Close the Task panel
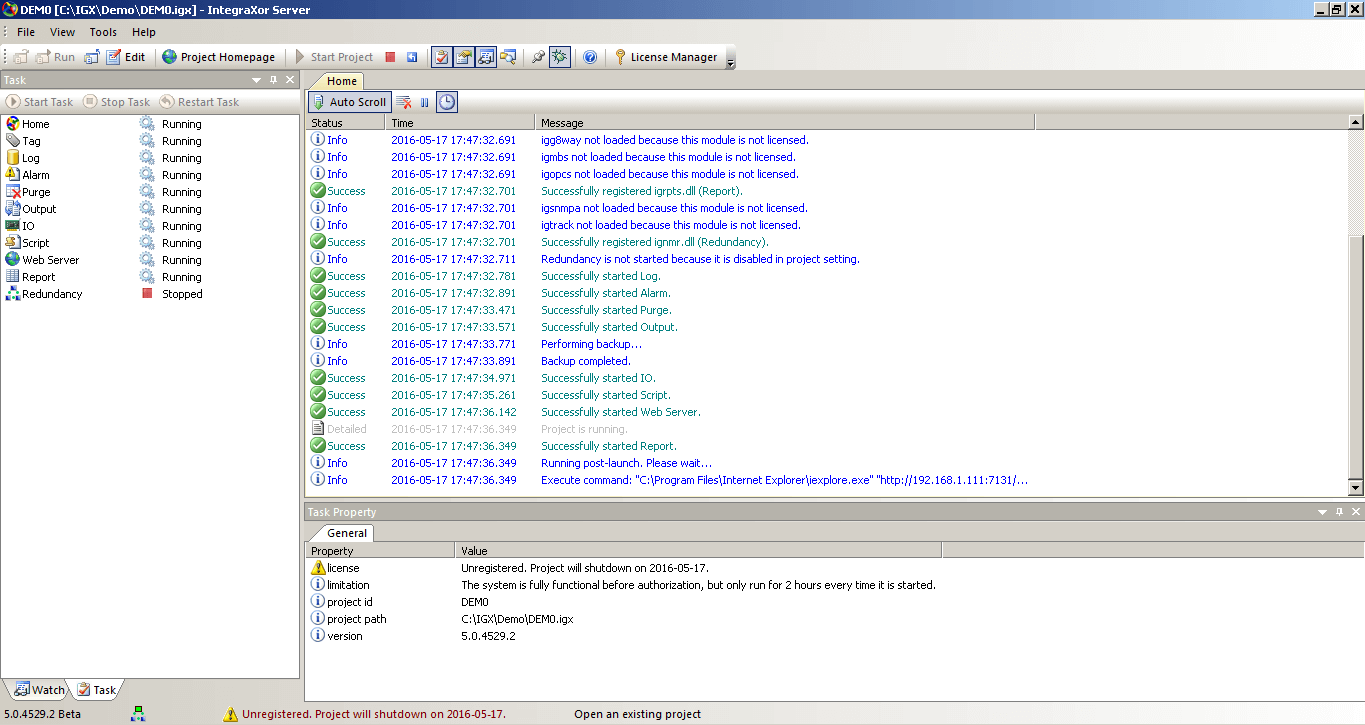 (x=290, y=80)
